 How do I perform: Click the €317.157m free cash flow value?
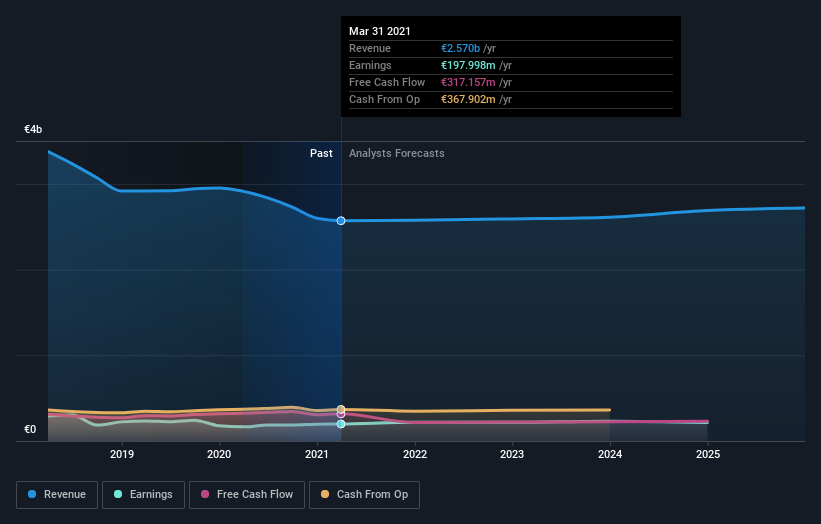[468, 82]
